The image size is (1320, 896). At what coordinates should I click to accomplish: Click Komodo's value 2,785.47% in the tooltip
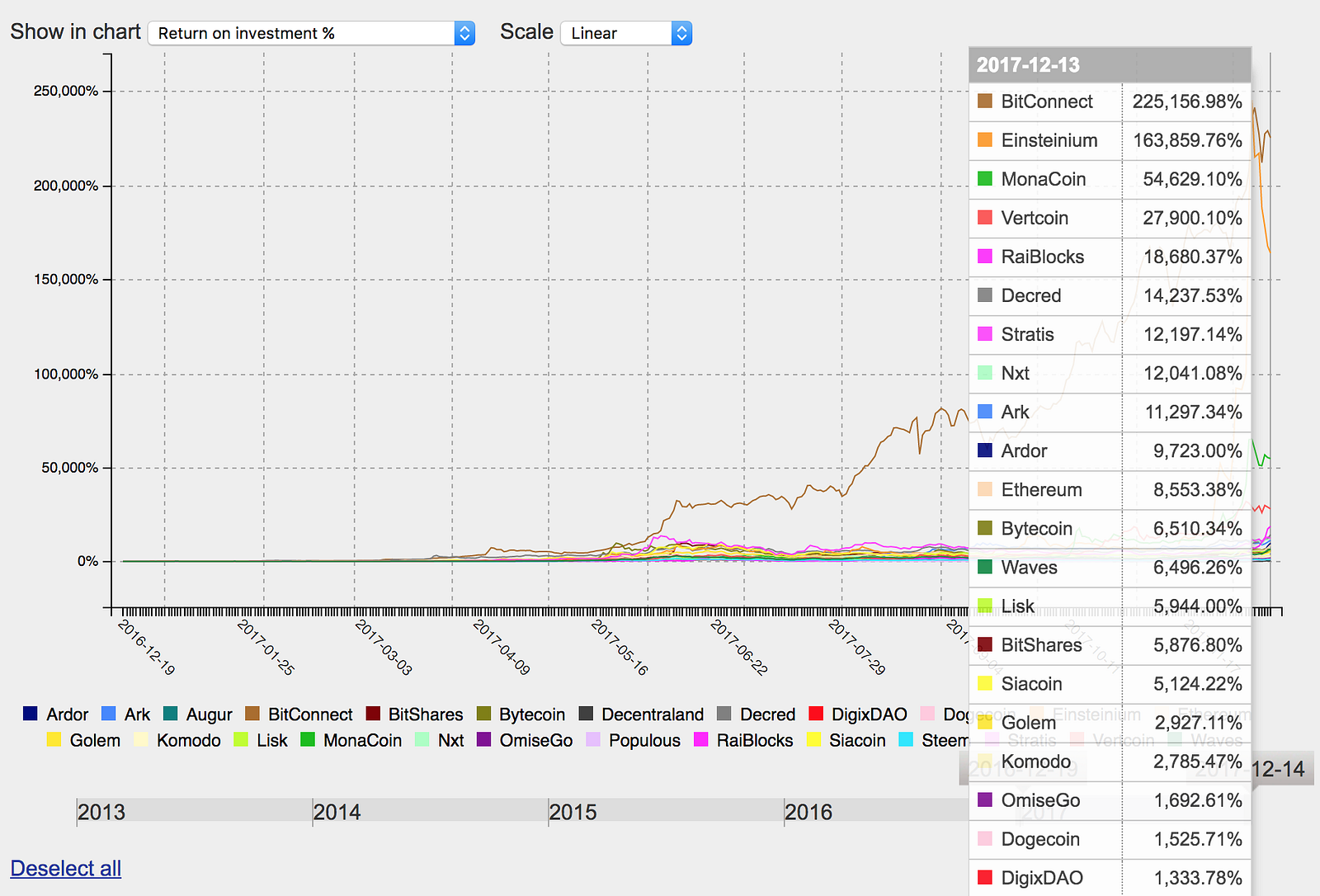click(x=1197, y=761)
